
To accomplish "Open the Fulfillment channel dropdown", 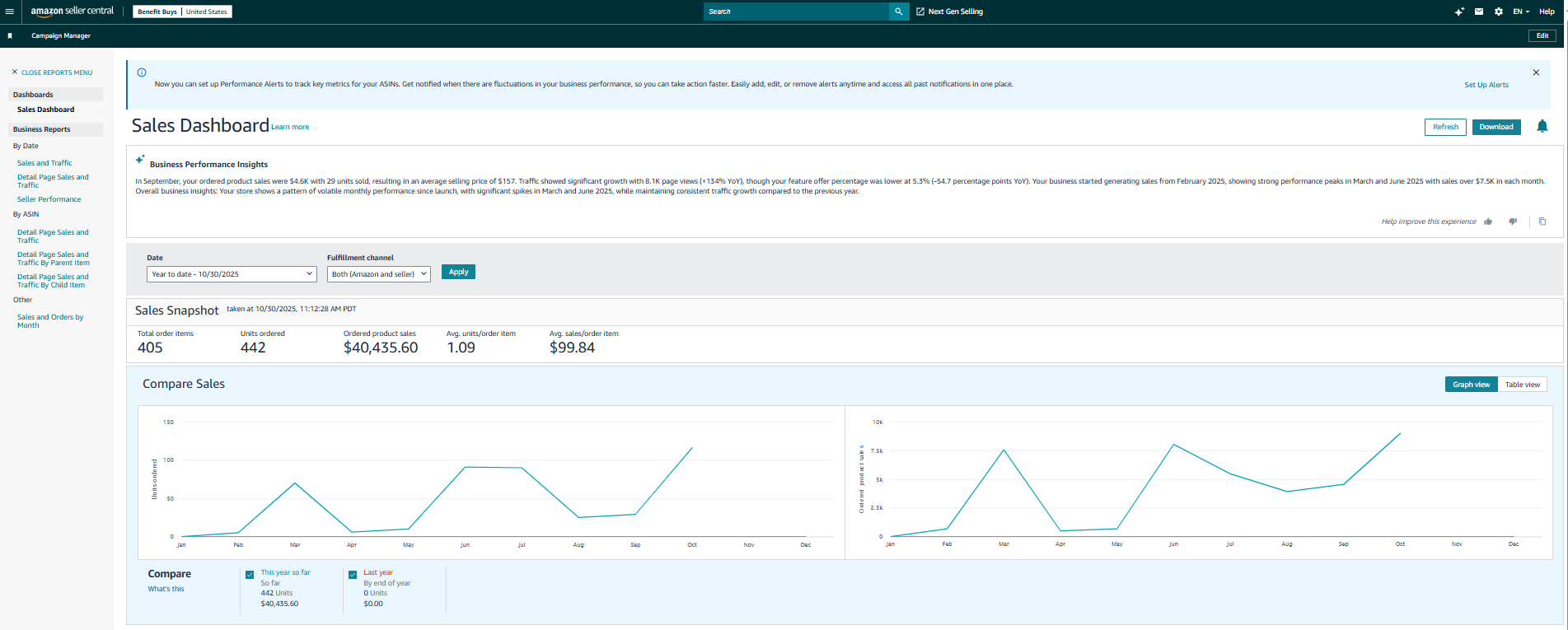I will 379,274.
